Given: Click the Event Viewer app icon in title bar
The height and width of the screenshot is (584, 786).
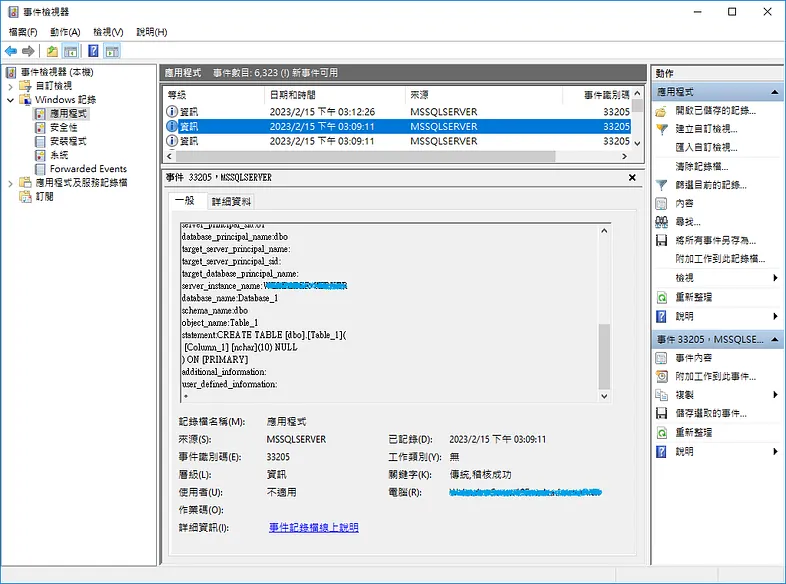Looking at the screenshot, I should [13, 12].
